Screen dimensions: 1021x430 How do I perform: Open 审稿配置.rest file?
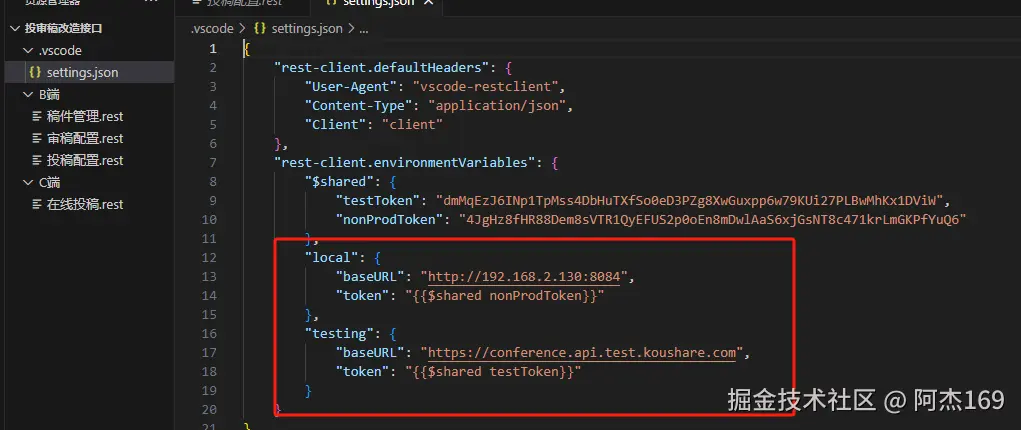(89, 139)
